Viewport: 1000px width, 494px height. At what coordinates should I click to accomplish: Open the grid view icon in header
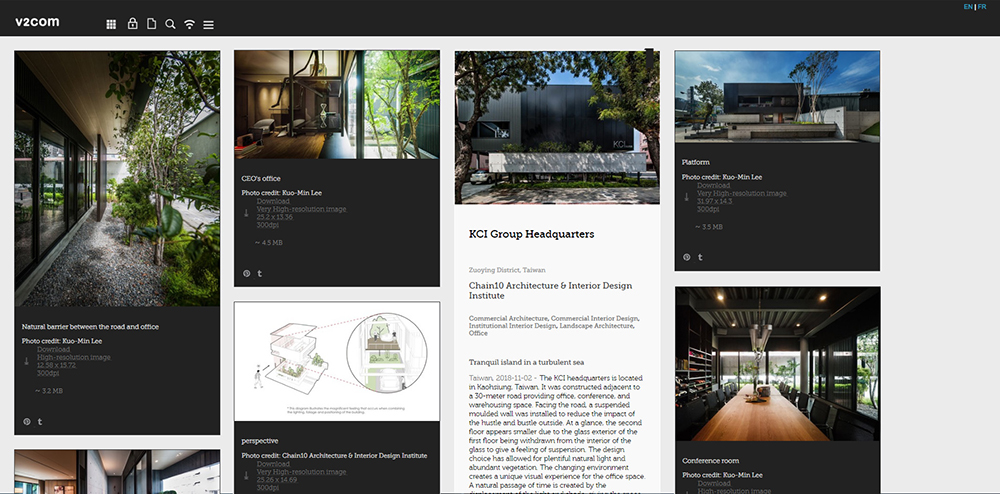click(111, 24)
